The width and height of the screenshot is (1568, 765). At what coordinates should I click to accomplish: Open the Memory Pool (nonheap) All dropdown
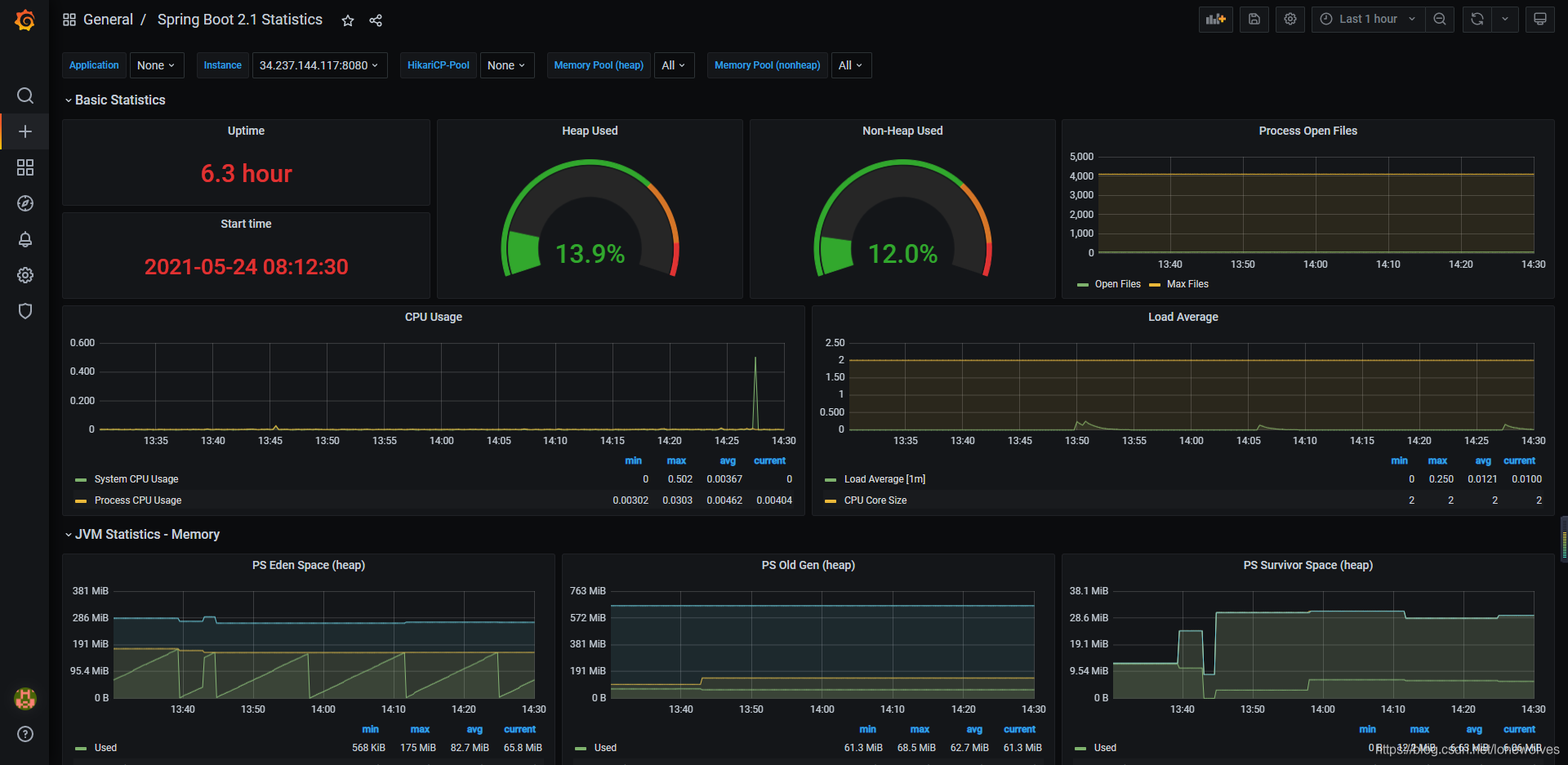851,65
